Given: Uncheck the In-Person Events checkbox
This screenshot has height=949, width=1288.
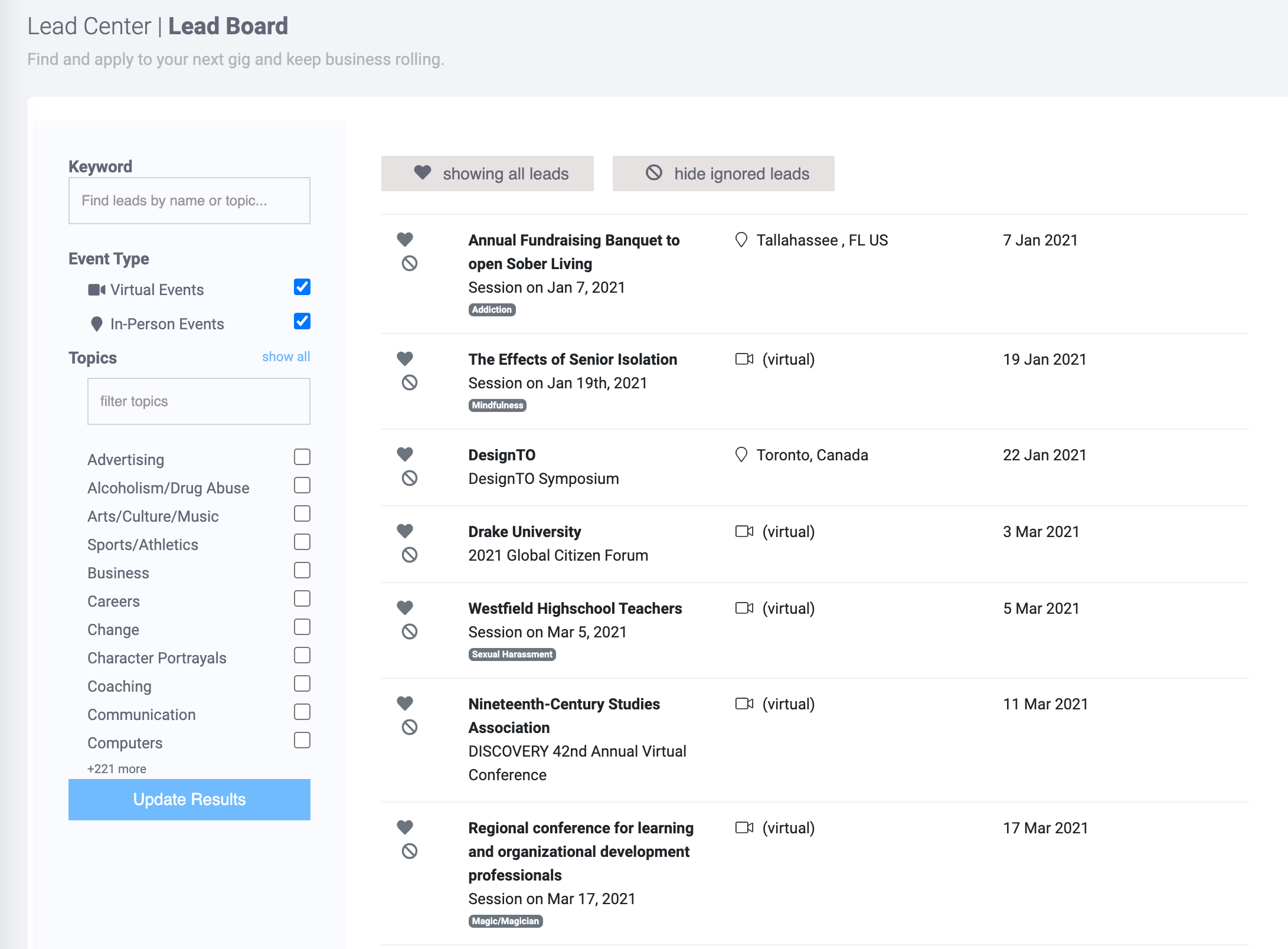Looking at the screenshot, I should [302, 322].
